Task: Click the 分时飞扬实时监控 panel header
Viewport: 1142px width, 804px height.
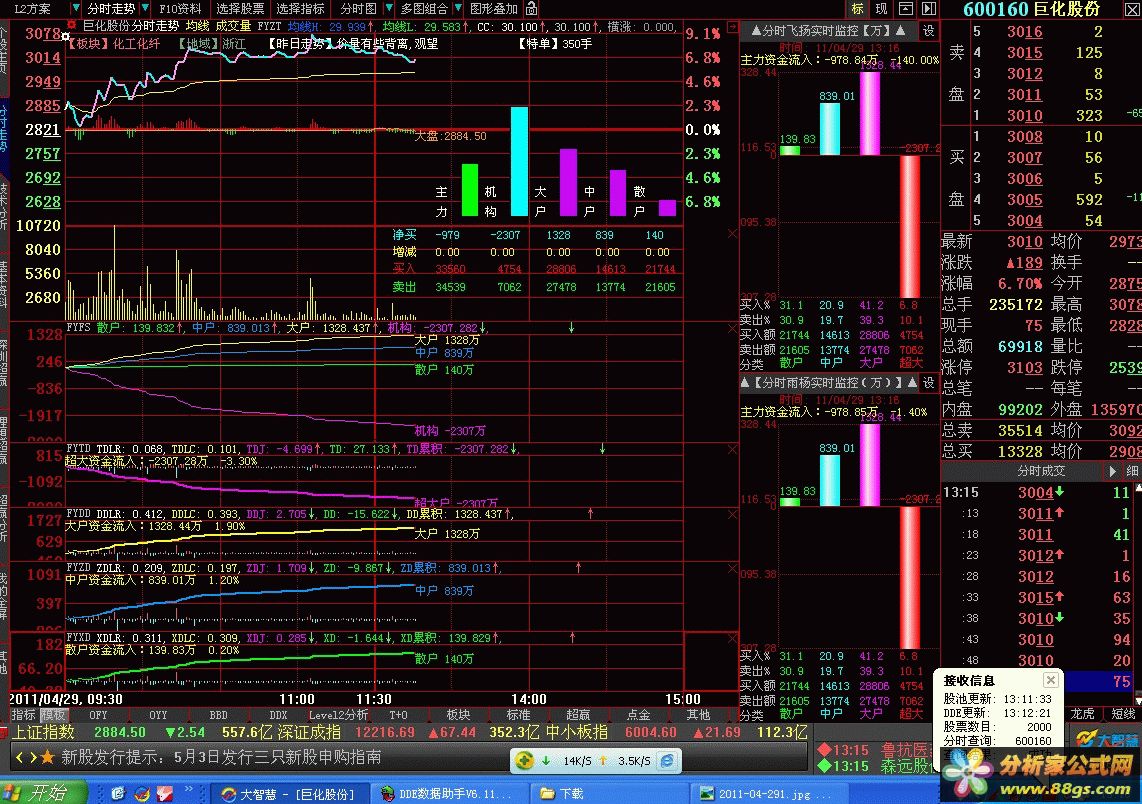Action: [829, 31]
